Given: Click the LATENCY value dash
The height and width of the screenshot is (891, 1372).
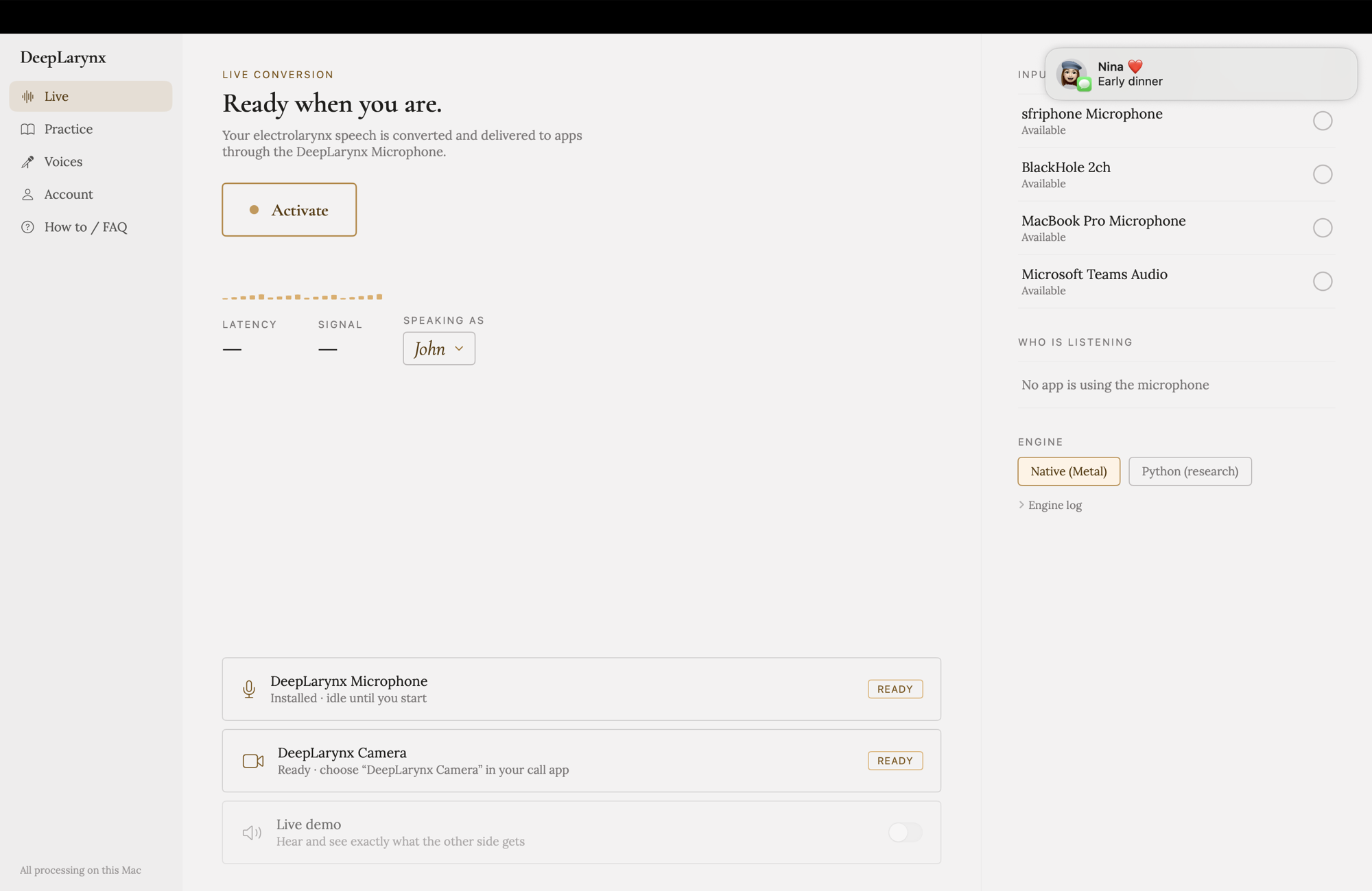Looking at the screenshot, I should coord(232,349).
